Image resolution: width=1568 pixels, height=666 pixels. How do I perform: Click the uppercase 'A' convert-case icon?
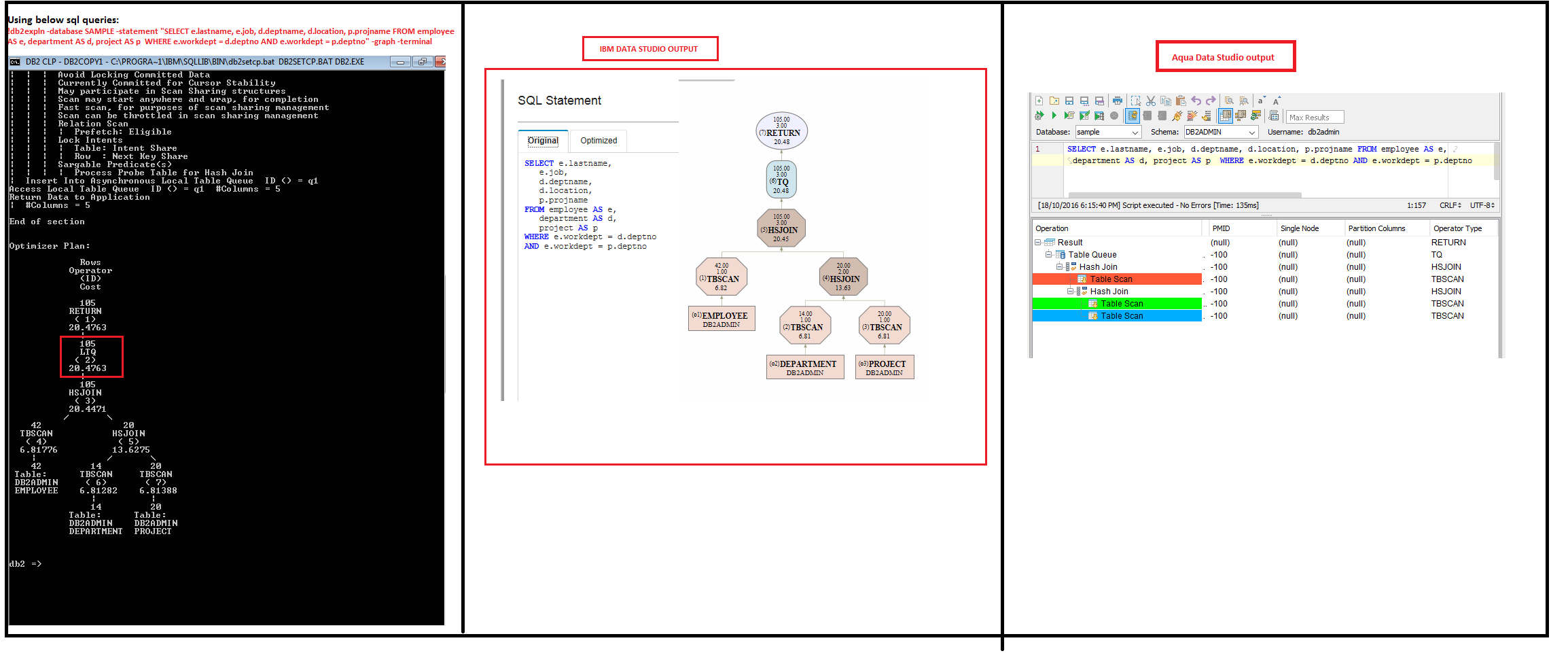(1277, 101)
